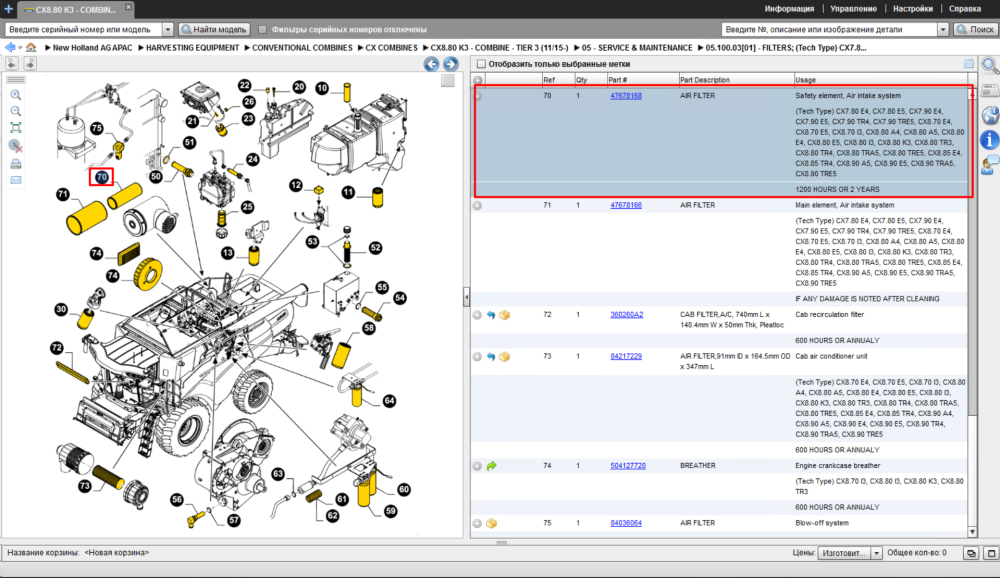Viewport: 1000px width, 578px height.
Task: Go to the previous diagram page arrow
Action: [431, 64]
